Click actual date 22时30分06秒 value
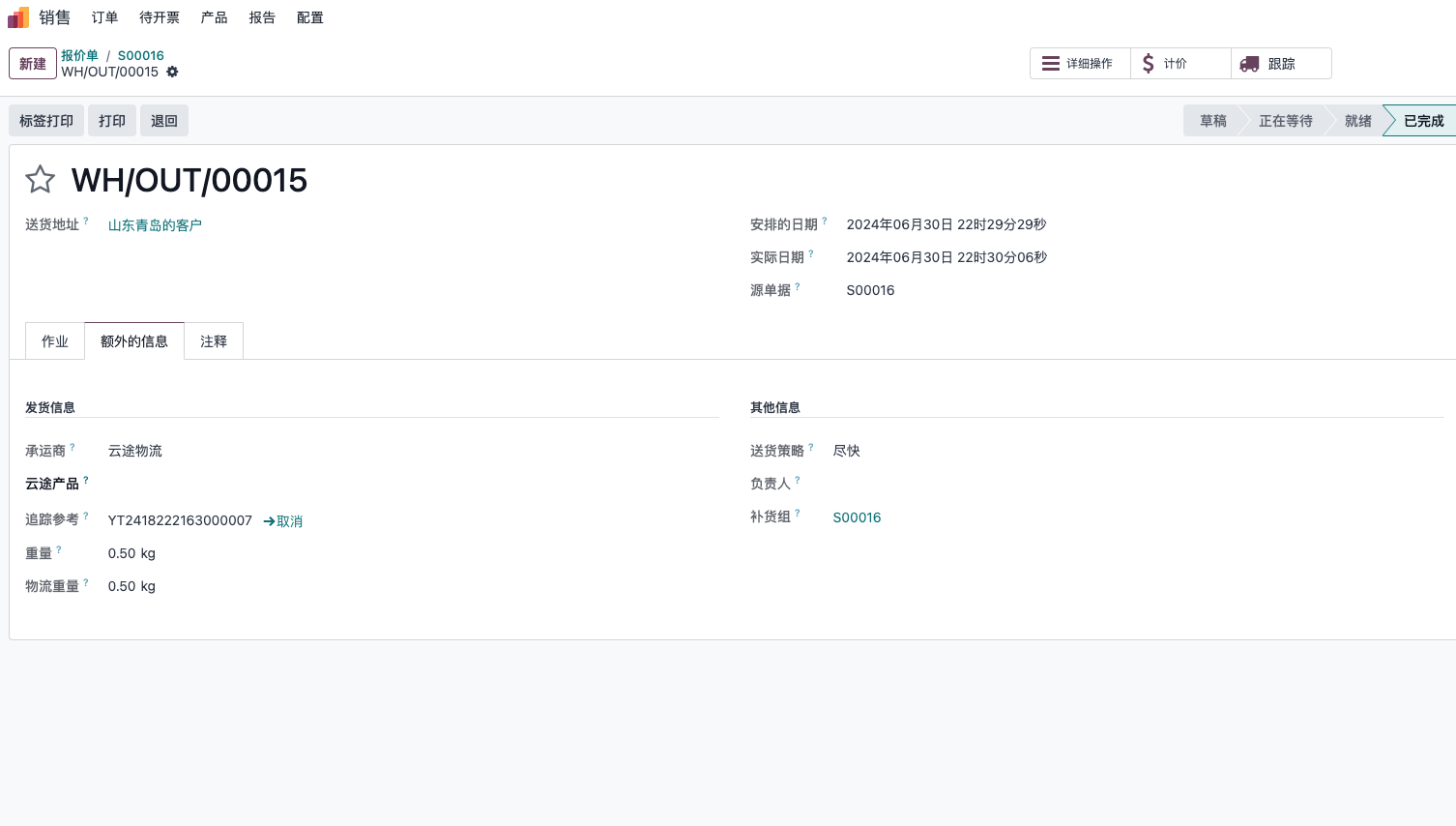 946,257
